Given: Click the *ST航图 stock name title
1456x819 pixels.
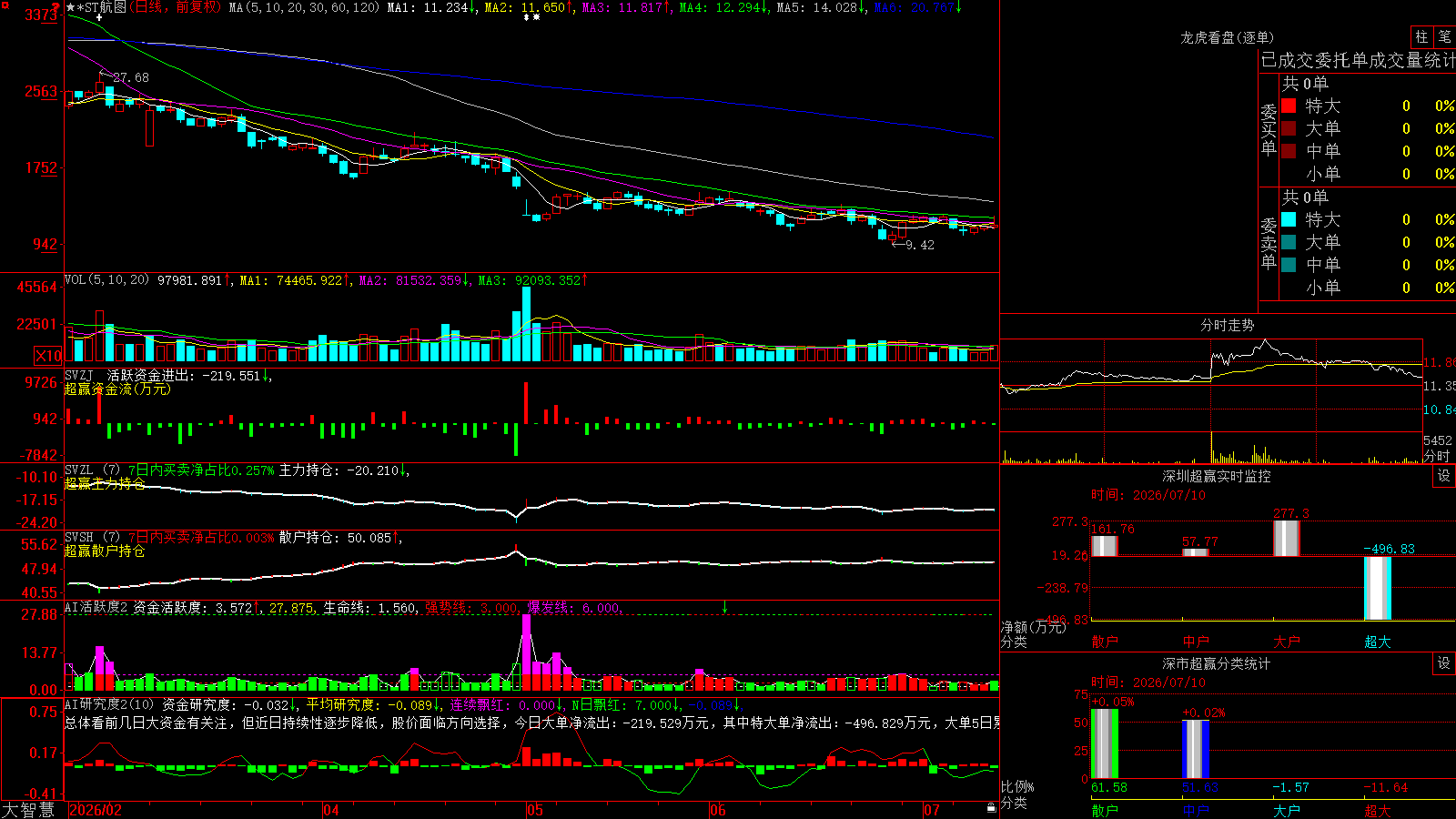Looking at the screenshot, I should (102, 7).
